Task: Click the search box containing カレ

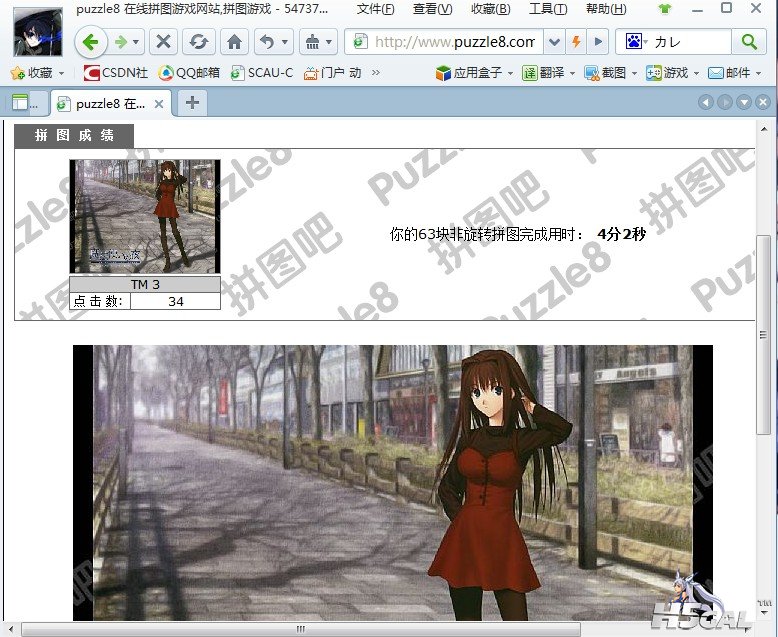Action: [692, 42]
